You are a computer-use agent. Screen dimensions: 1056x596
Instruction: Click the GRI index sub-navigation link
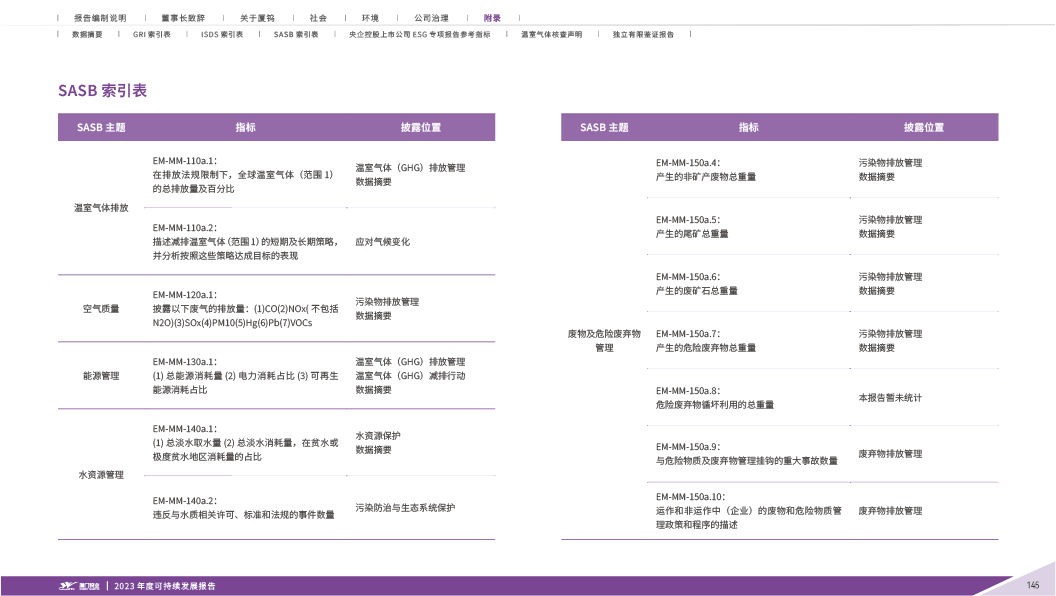[151, 34]
